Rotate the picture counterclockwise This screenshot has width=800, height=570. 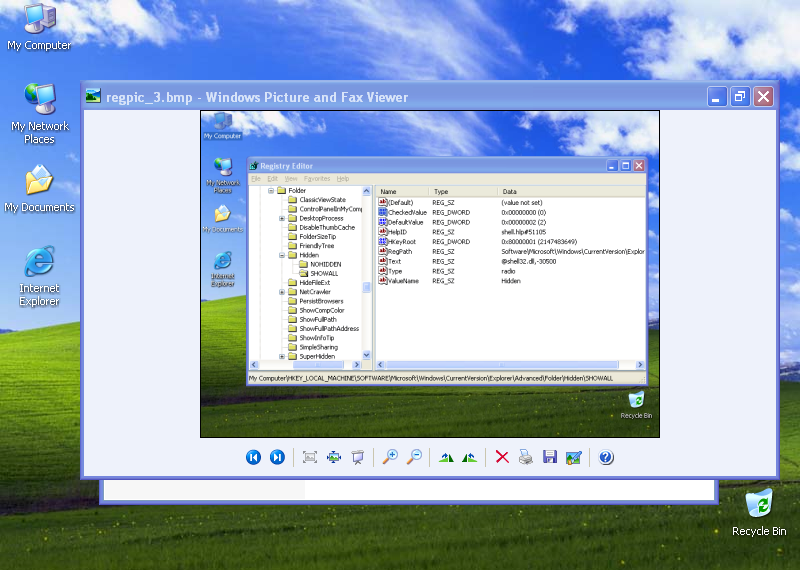coord(469,458)
